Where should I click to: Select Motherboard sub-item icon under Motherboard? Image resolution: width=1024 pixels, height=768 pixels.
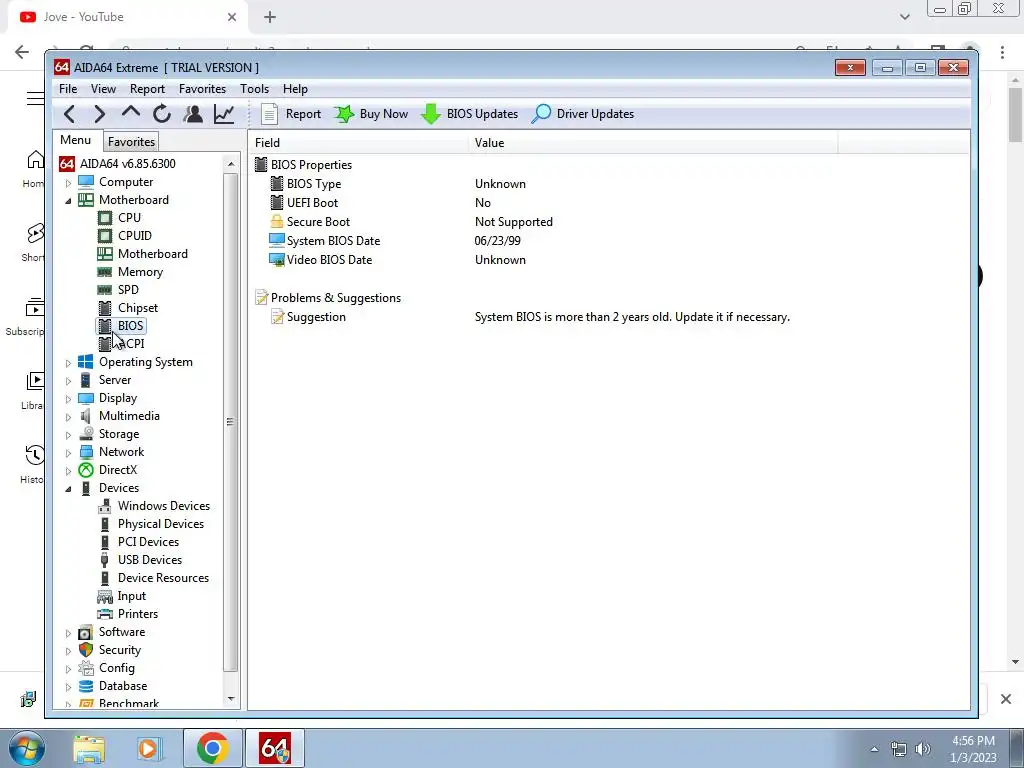104,253
